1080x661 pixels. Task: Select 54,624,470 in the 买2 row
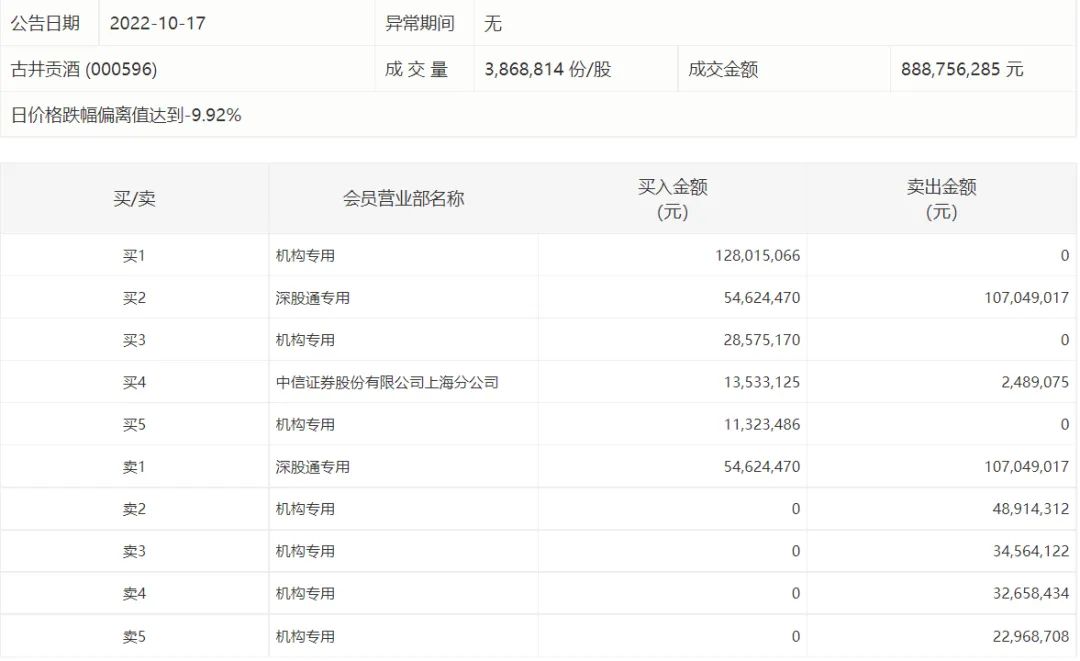(762, 298)
